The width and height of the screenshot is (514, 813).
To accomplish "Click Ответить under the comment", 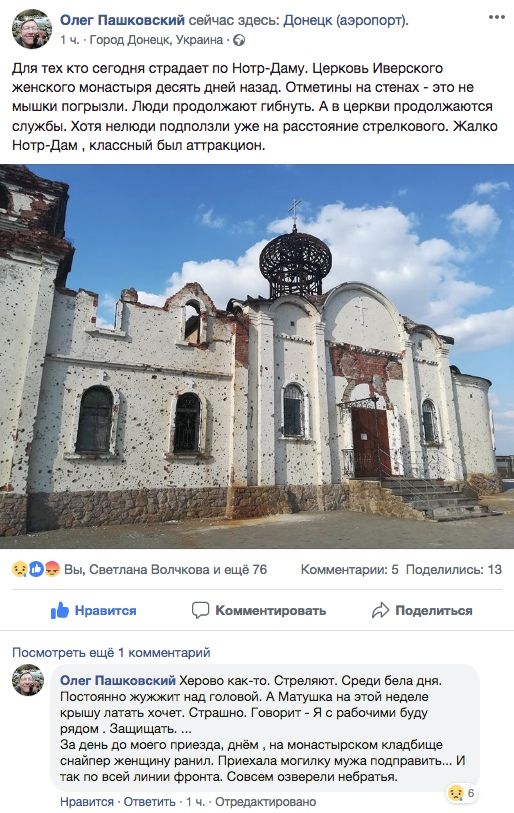I will pos(149,802).
